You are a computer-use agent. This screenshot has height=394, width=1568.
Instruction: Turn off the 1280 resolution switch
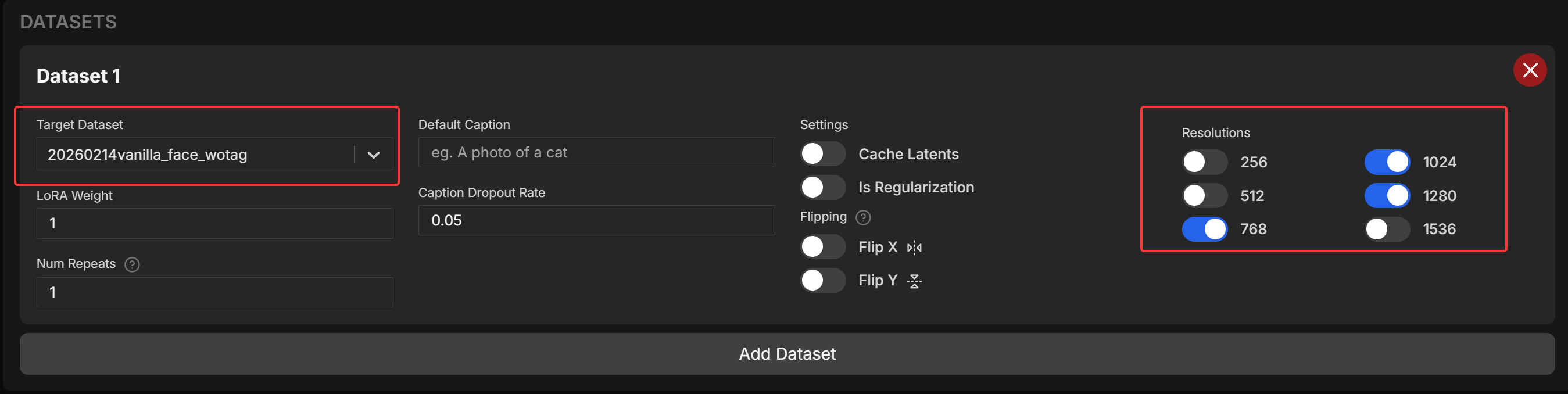coord(1387,196)
